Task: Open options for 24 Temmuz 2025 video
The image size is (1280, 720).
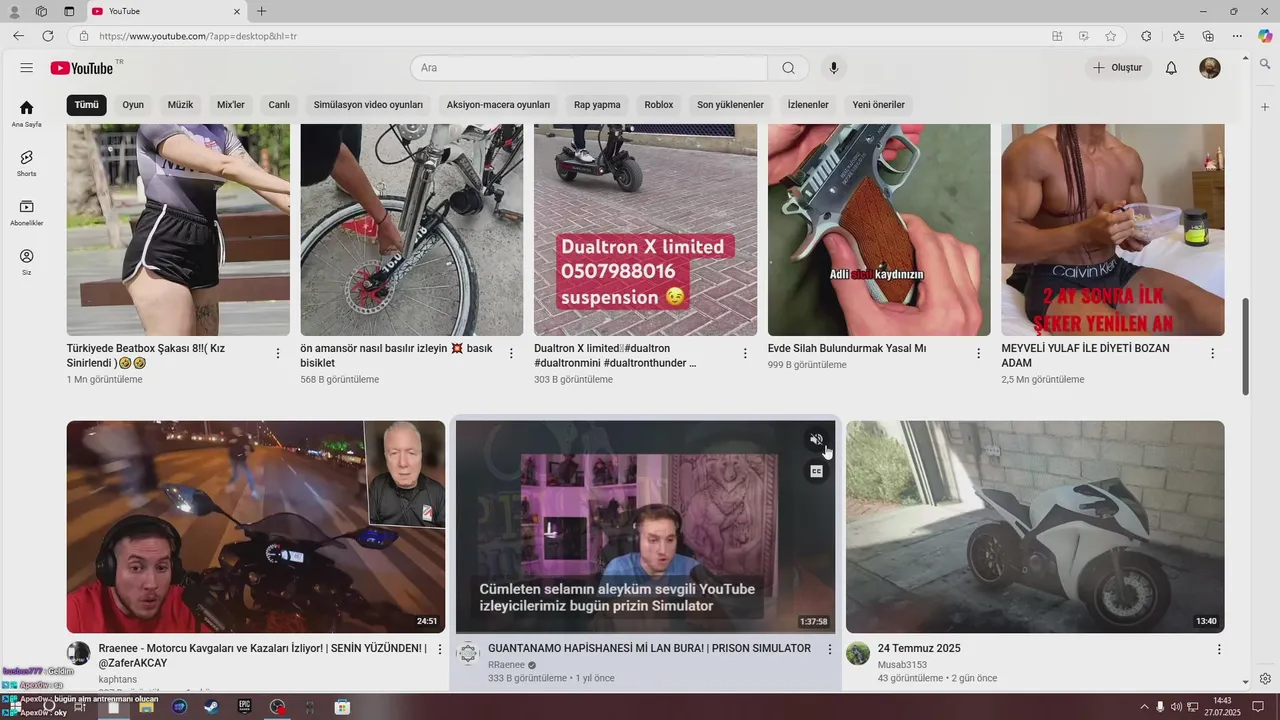Action: (x=1219, y=650)
